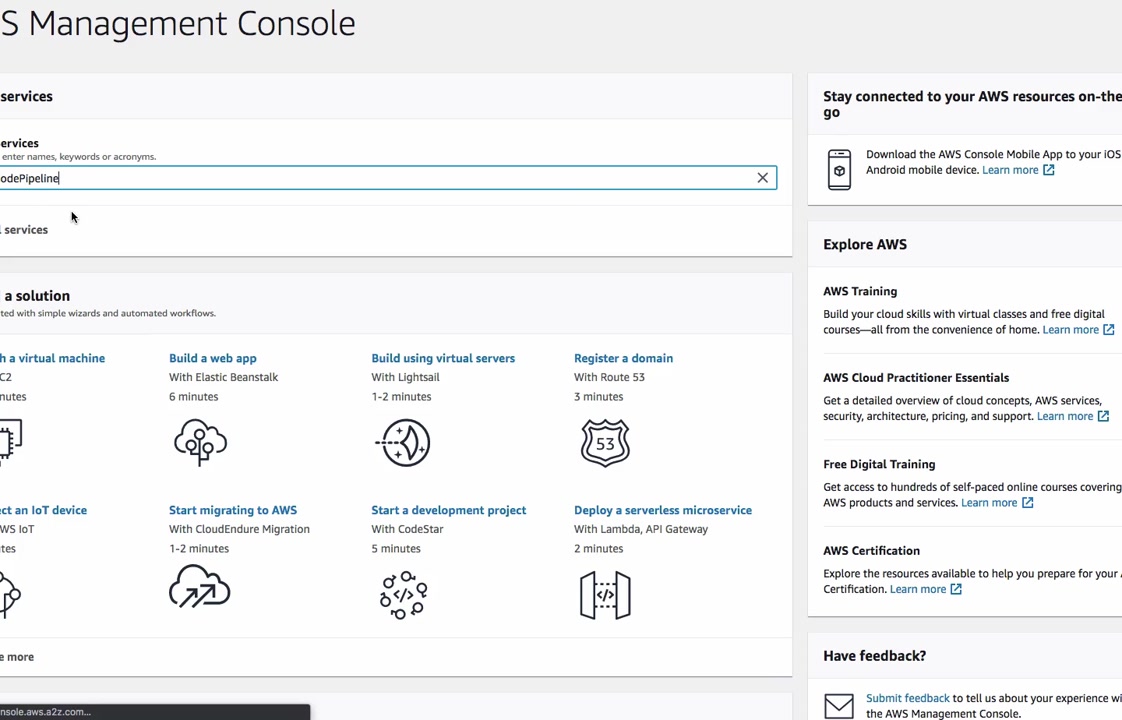Click the Elastic Beanstalk tree cloud icon
Screen dimensions: 1122x720
[x=200, y=442]
